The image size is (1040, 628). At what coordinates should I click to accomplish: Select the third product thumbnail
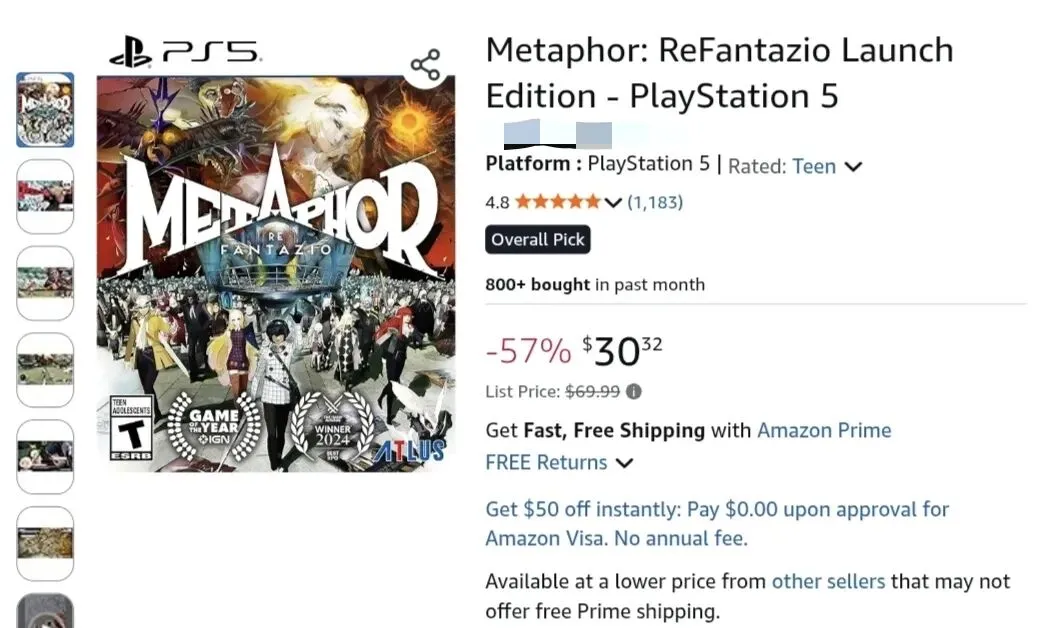(45, 282)
